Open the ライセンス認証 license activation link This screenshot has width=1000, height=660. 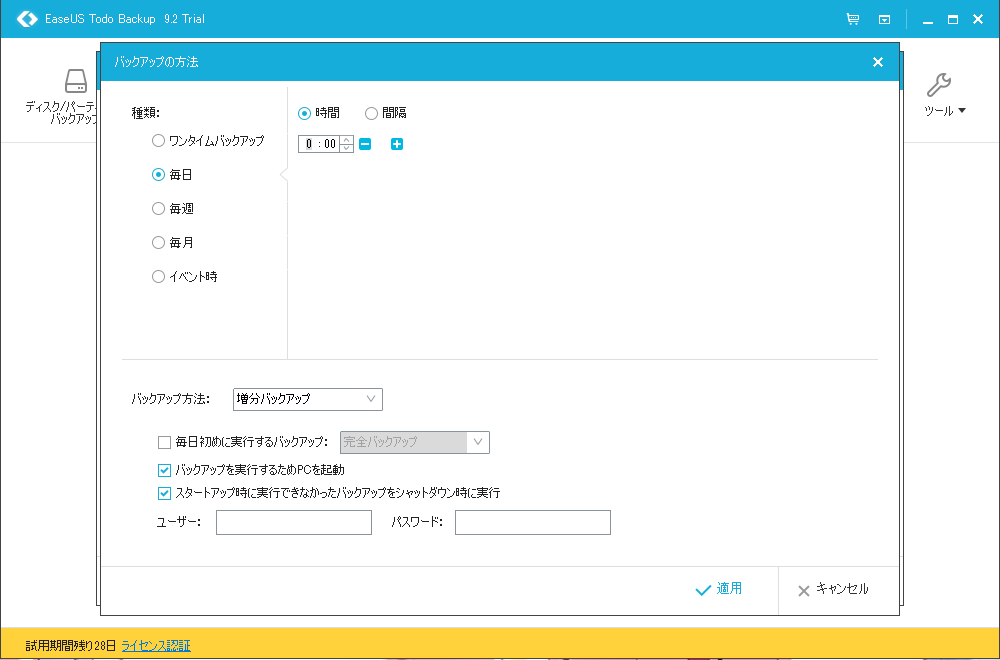point(156,646)
